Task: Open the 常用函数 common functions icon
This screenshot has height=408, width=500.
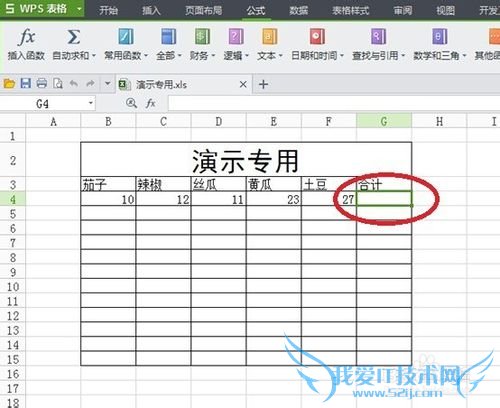Action: 126,37
